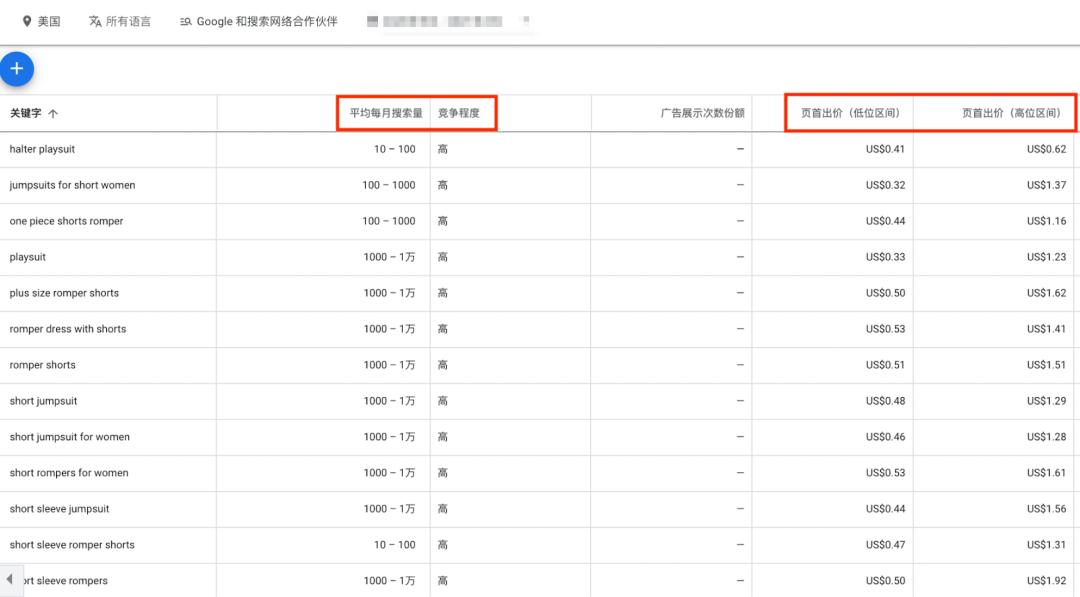Sort by 页首出价（低位区间）column
The height and width of the screenshot is (597, 1080).
852,113
